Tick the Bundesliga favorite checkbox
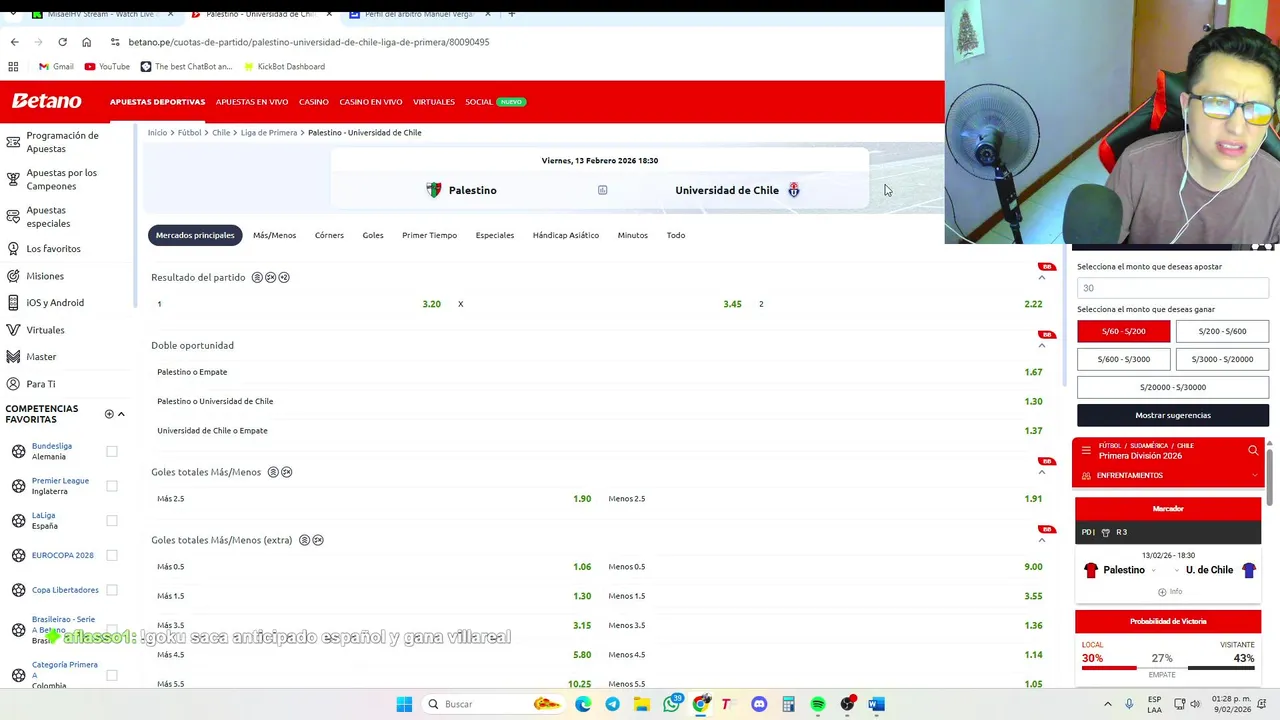The image size is (1280, 720). [112, 451]
